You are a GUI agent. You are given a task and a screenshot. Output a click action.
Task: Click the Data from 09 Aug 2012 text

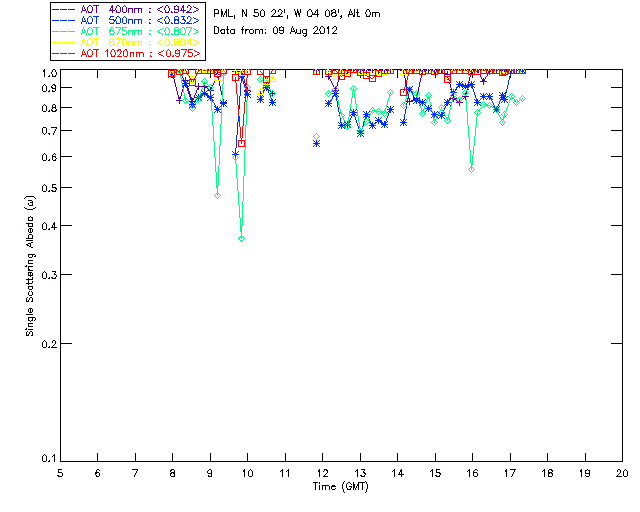(x=276, y=31)
